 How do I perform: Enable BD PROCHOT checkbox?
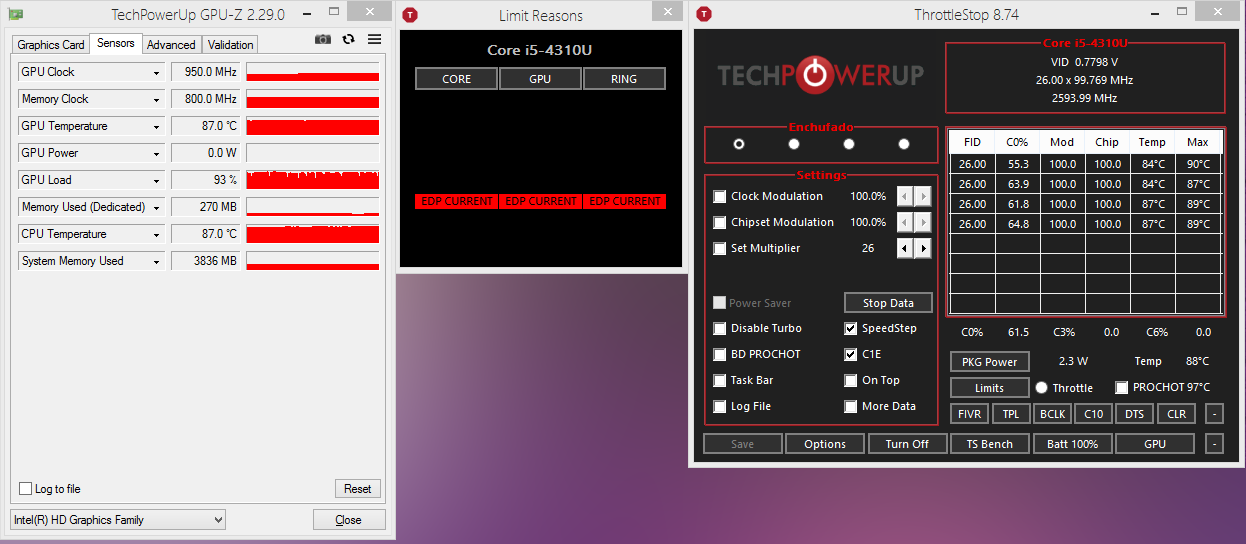pyautogui.click(x=720, y=354)
